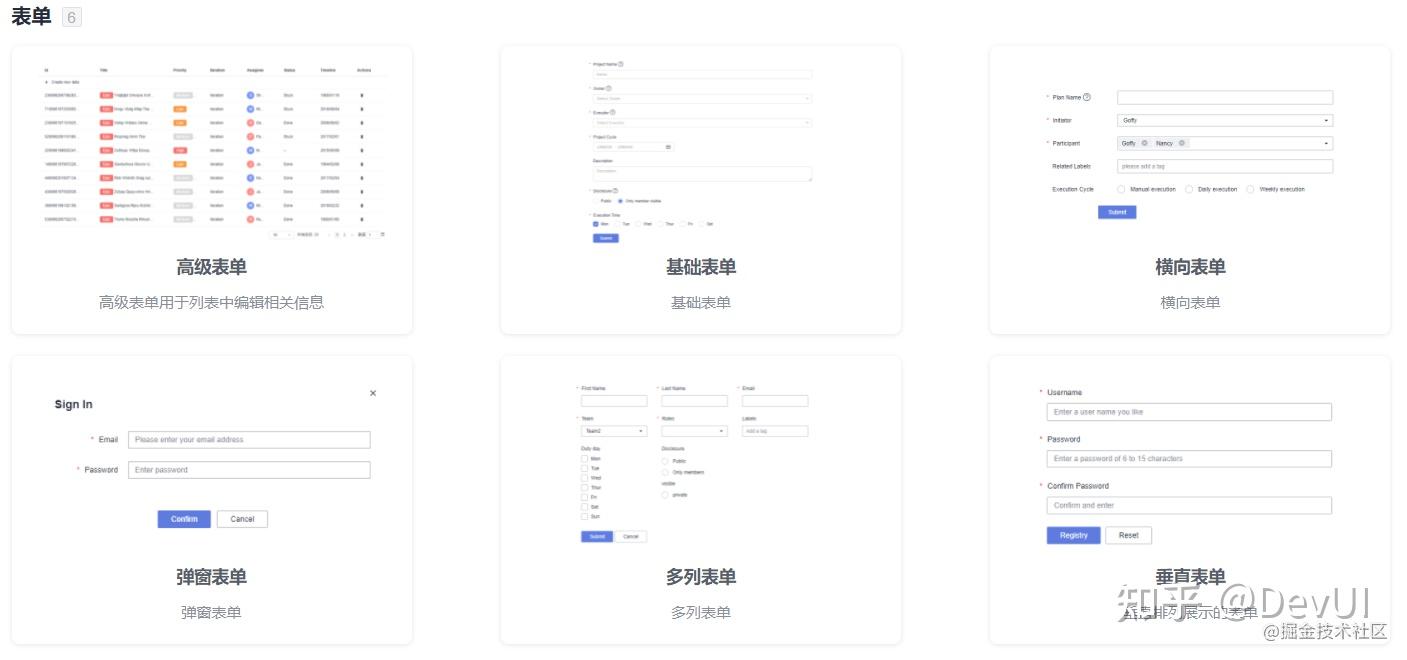Open the 弹窗表单 card title
The image size is (1407, 660).
pos(211,577)
